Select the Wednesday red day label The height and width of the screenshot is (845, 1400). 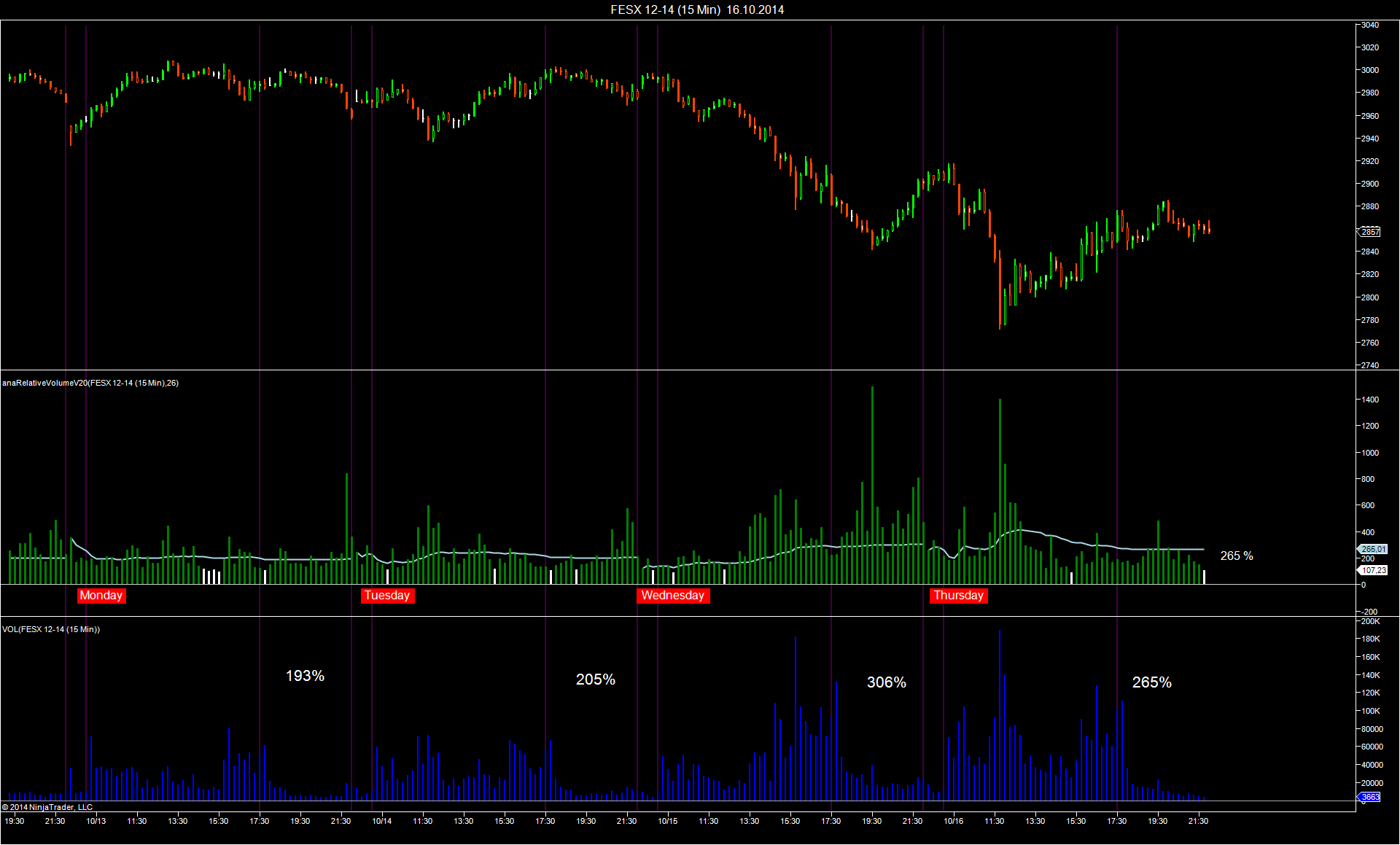(673, 596)
